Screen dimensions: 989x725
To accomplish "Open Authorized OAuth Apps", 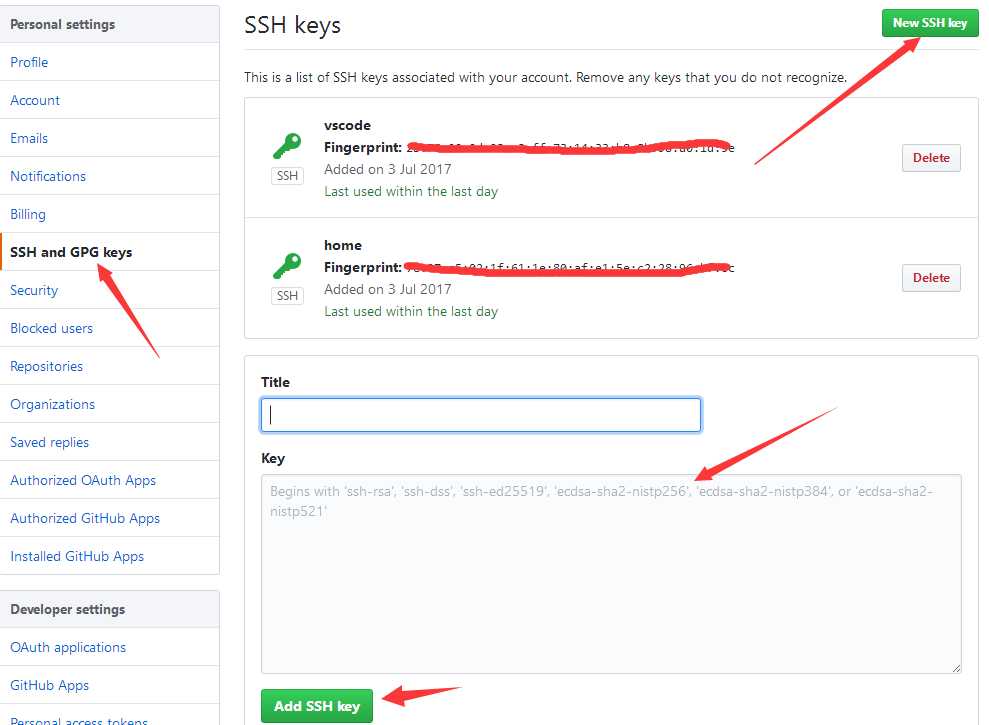I will coord(83,480).
